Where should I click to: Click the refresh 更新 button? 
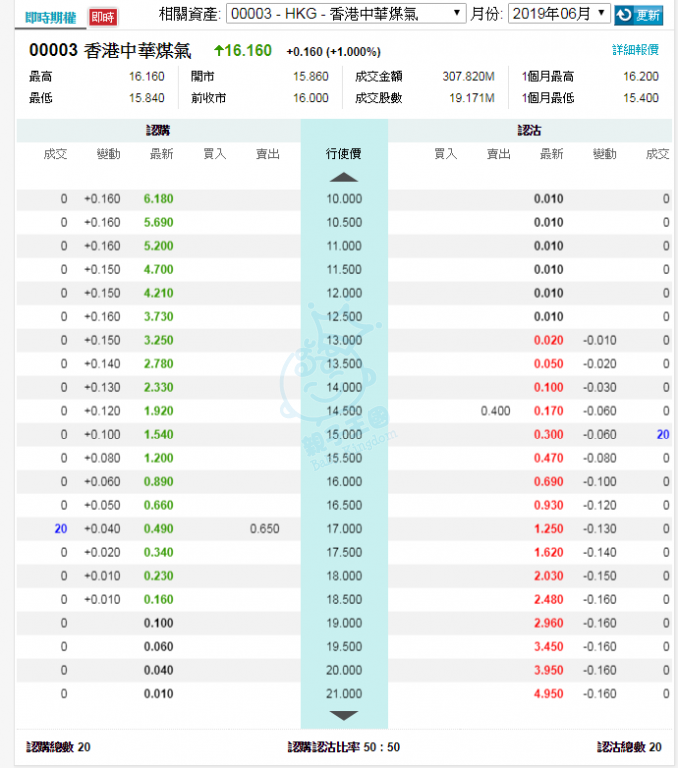638,15
